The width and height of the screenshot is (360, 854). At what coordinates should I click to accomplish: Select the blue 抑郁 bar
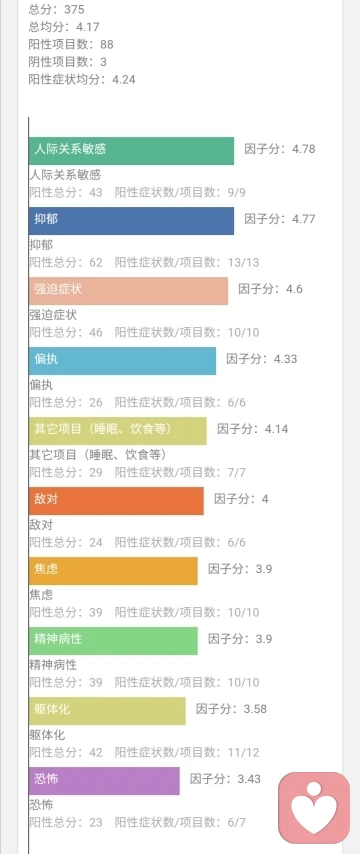[x=131, y=221]
